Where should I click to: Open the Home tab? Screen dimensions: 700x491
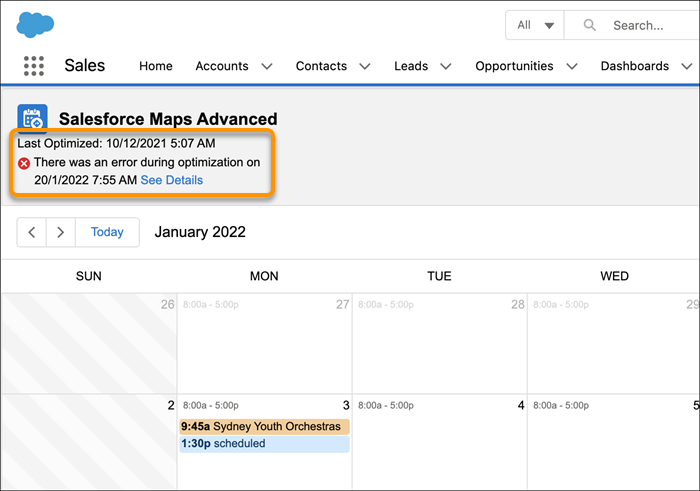coord(155,66)
